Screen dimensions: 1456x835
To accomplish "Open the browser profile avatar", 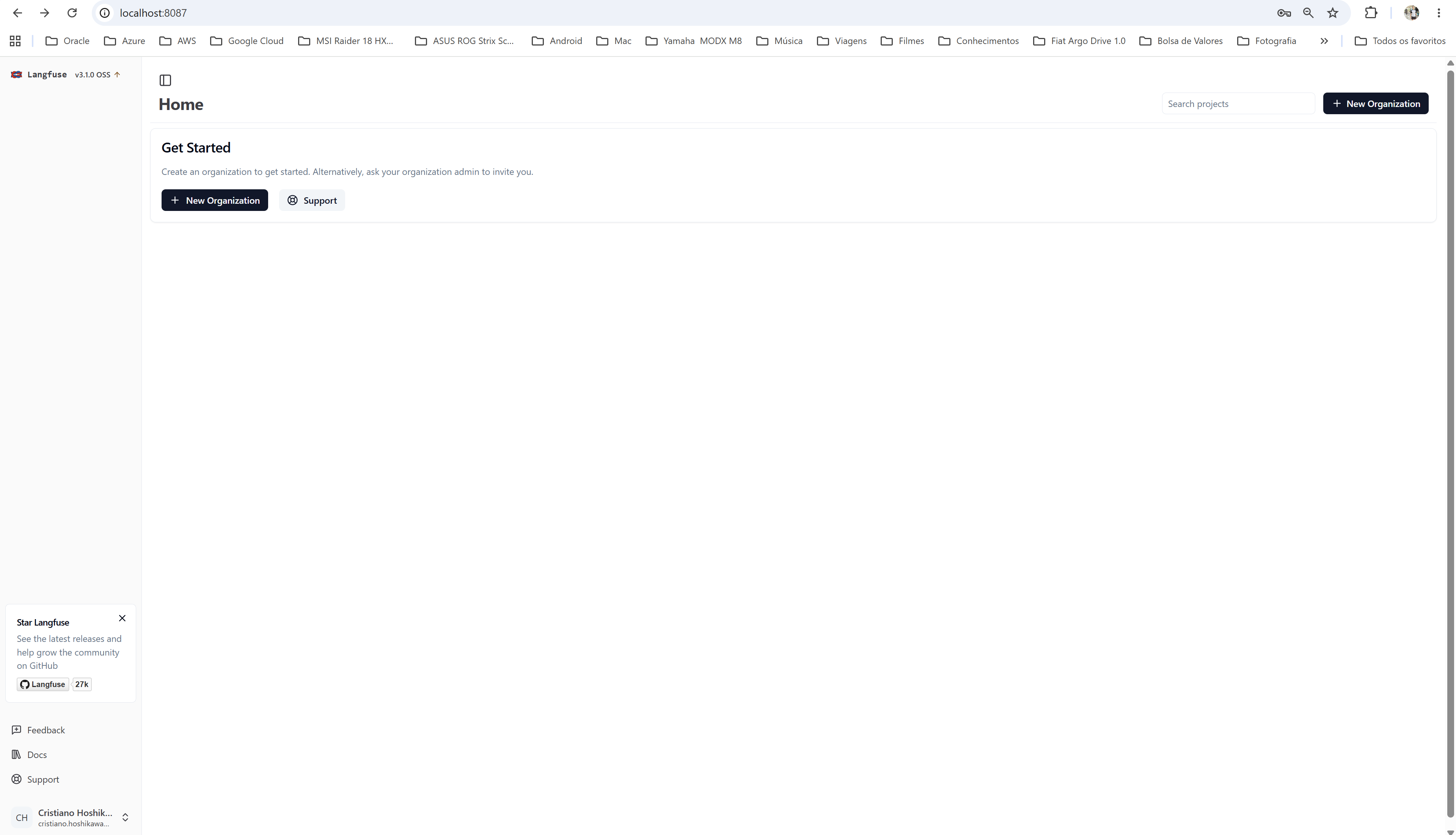I will point(1412,13).
